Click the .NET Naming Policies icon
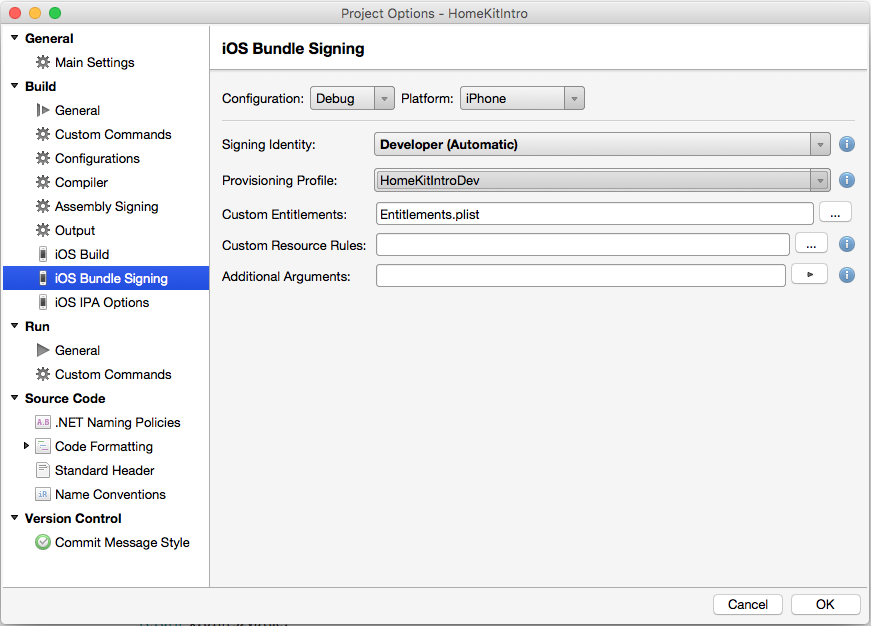The height and width of the screenshot is (626, 871). (x=42, y=422)
